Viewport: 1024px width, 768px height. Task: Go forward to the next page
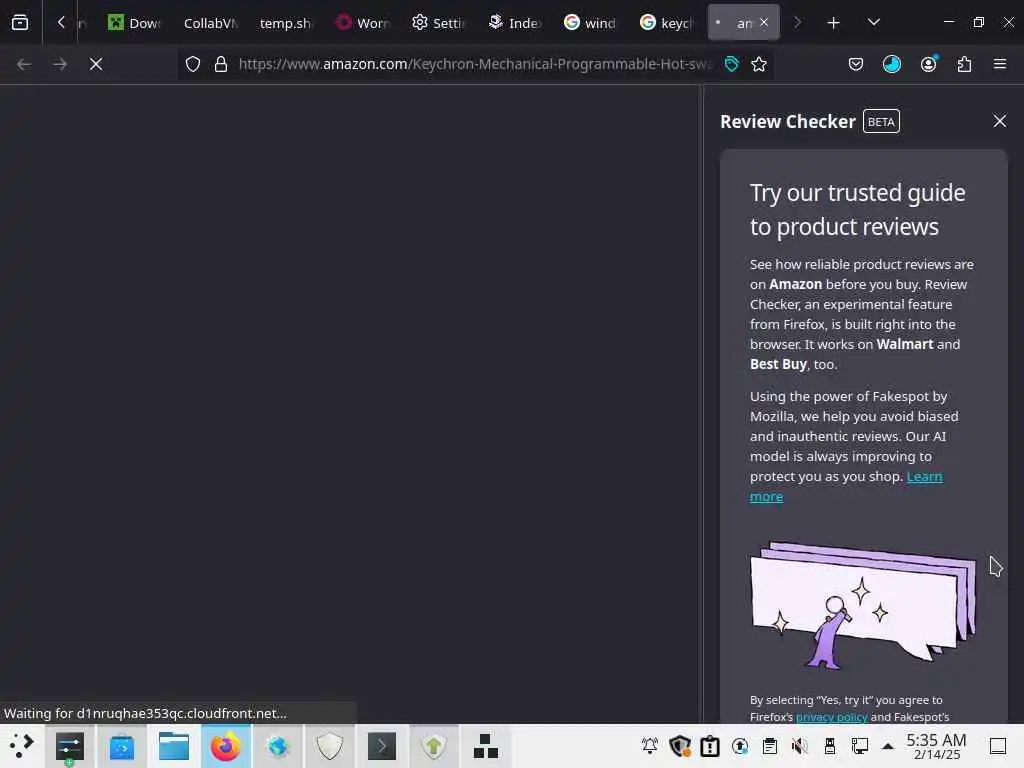click(x=60, y=64)
